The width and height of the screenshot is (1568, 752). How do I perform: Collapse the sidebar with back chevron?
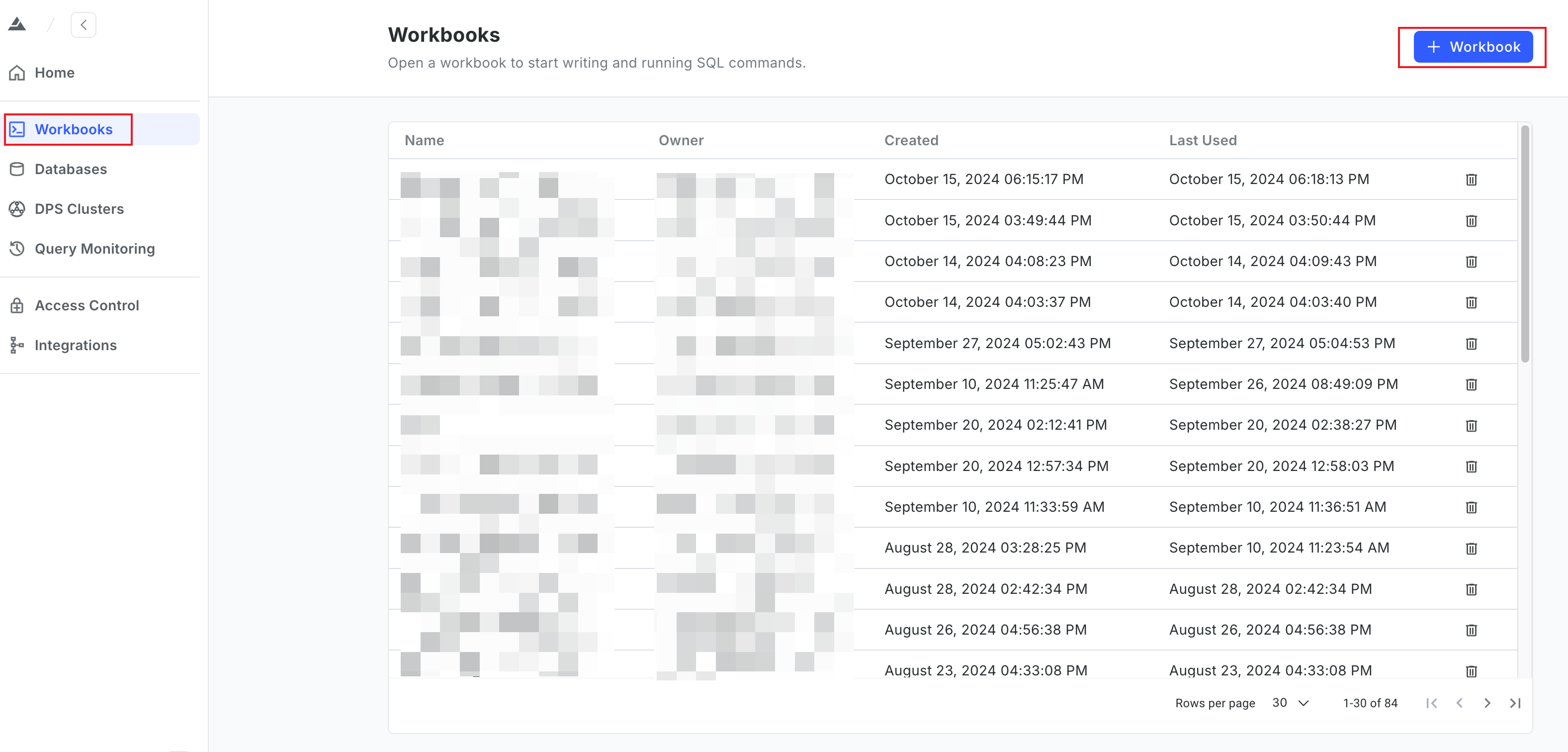[x=84, y=25]
